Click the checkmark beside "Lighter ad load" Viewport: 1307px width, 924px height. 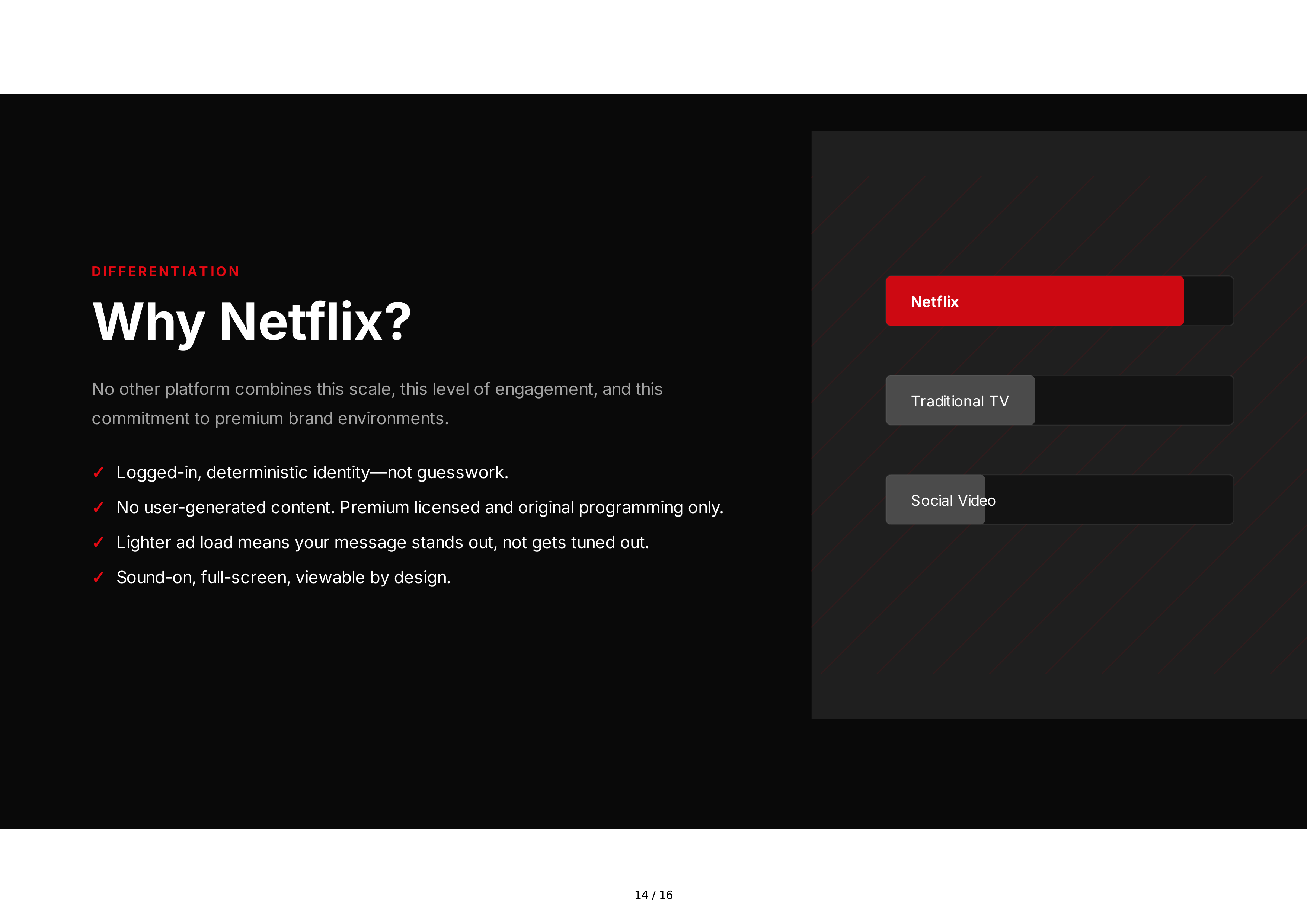pyautogui.click(x=98, y=543)
